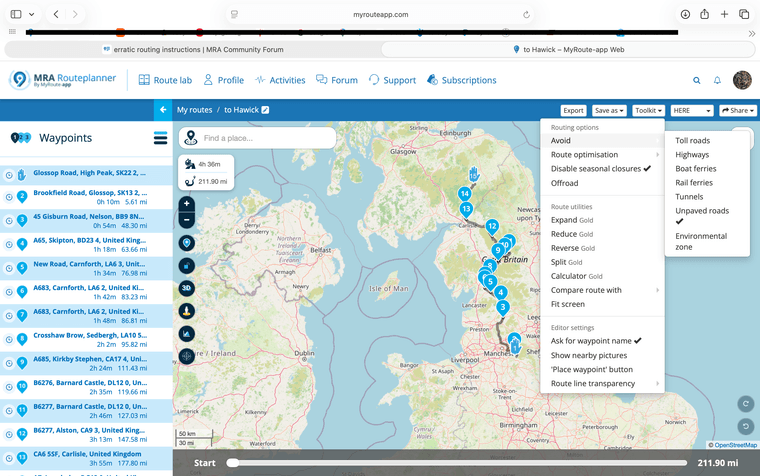Open the user profile avatar
Image resolution: width=760 pixels, height=476 pixels.
742,80
